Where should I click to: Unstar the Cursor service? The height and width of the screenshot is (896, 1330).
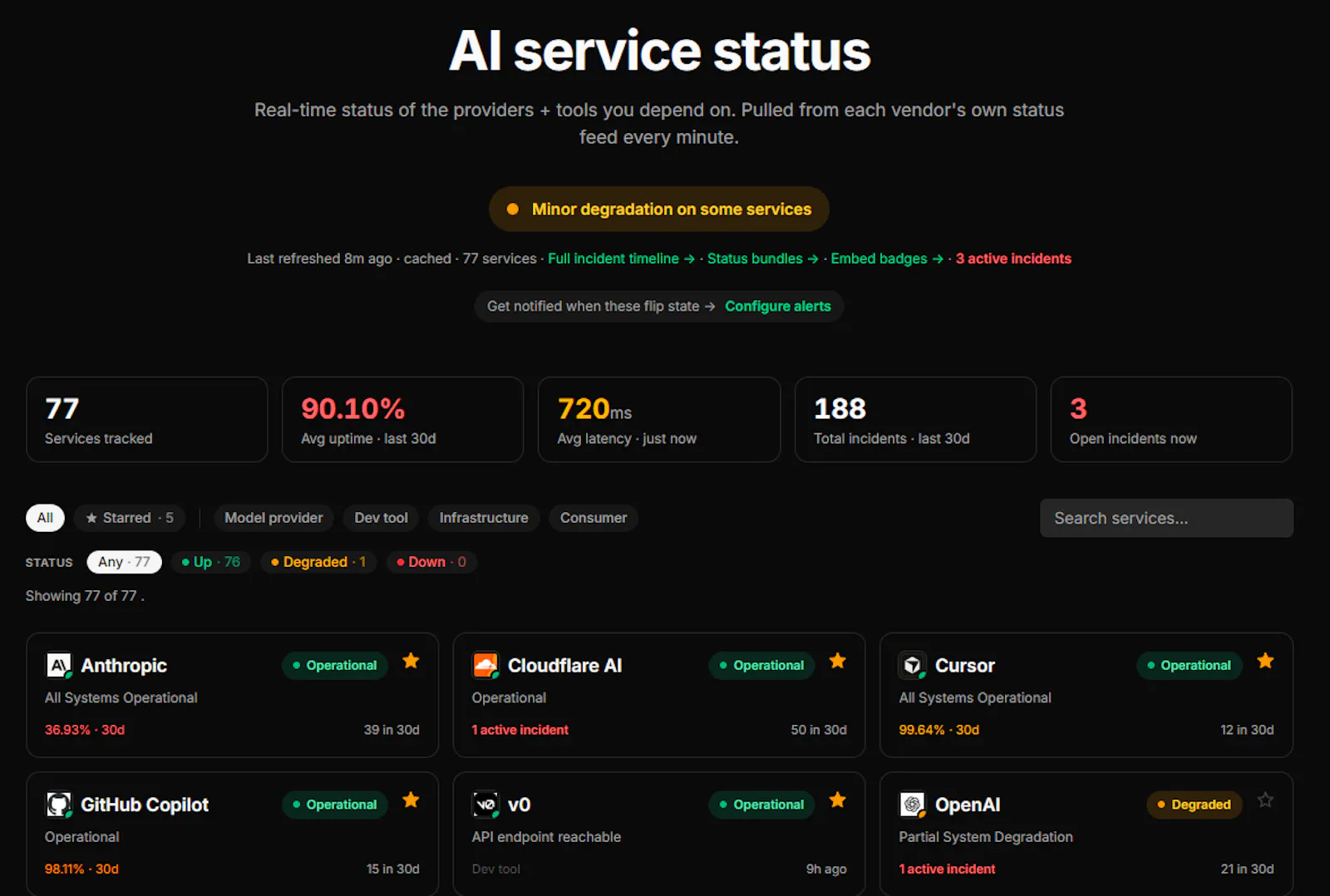pyautogui.click(x=1265, y=661)
